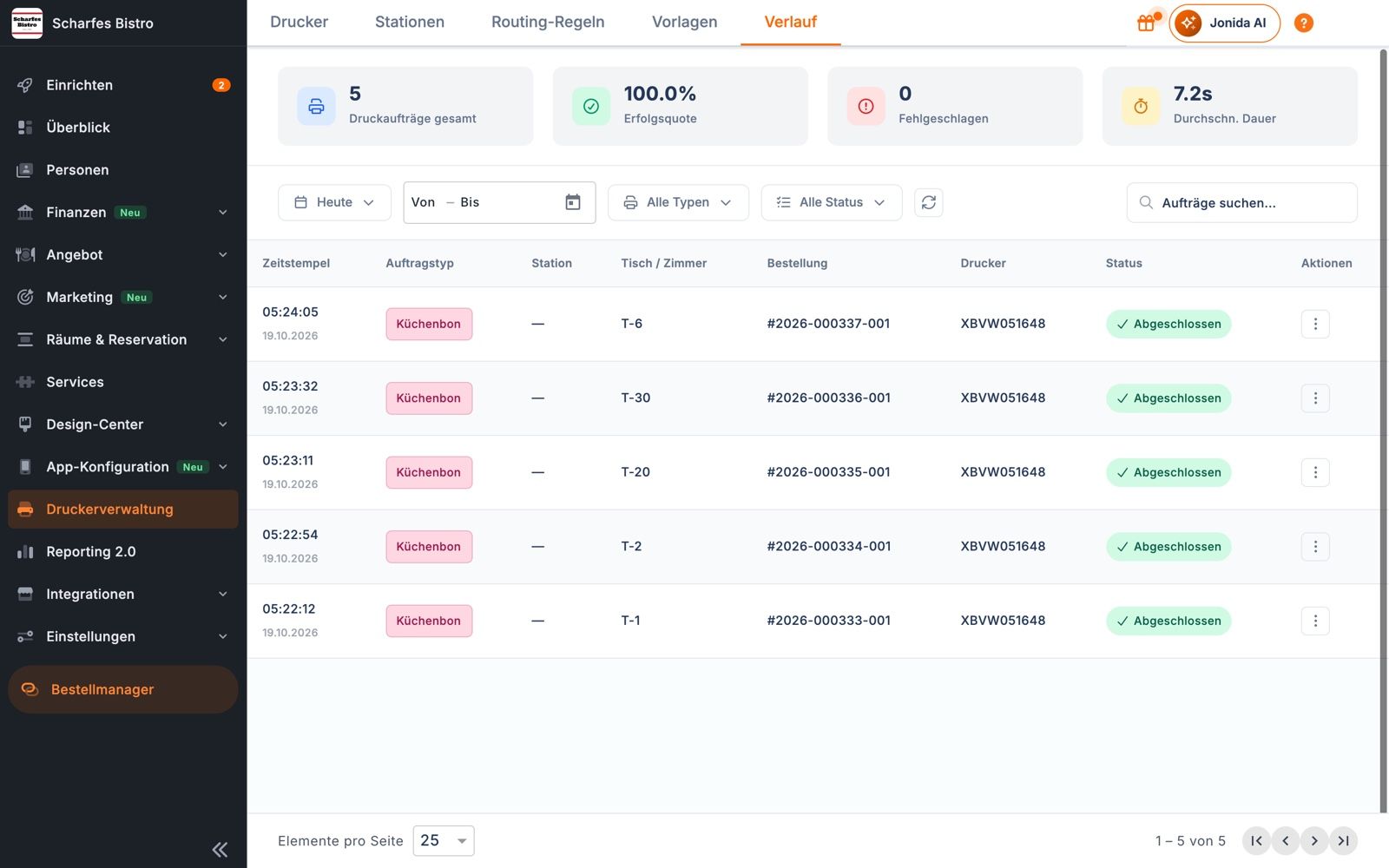Switch to the Drucker tab
The image size is (1389, 868).
tap(299, 23)
